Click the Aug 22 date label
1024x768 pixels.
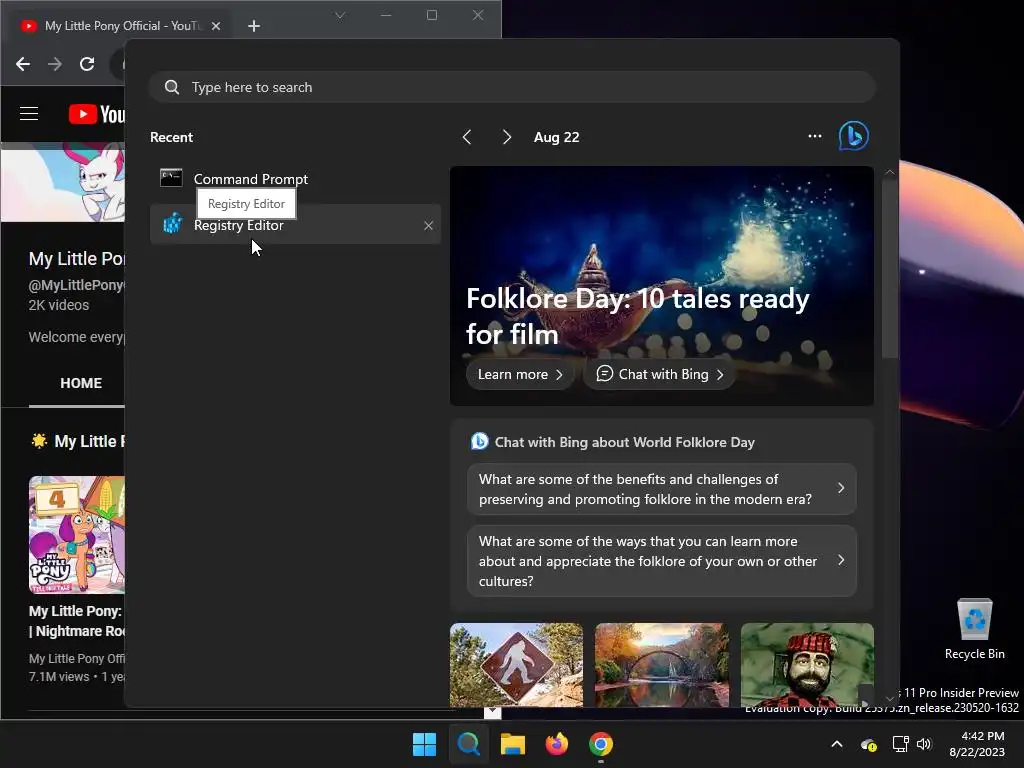pyautogui.click(x=556, y=137)
